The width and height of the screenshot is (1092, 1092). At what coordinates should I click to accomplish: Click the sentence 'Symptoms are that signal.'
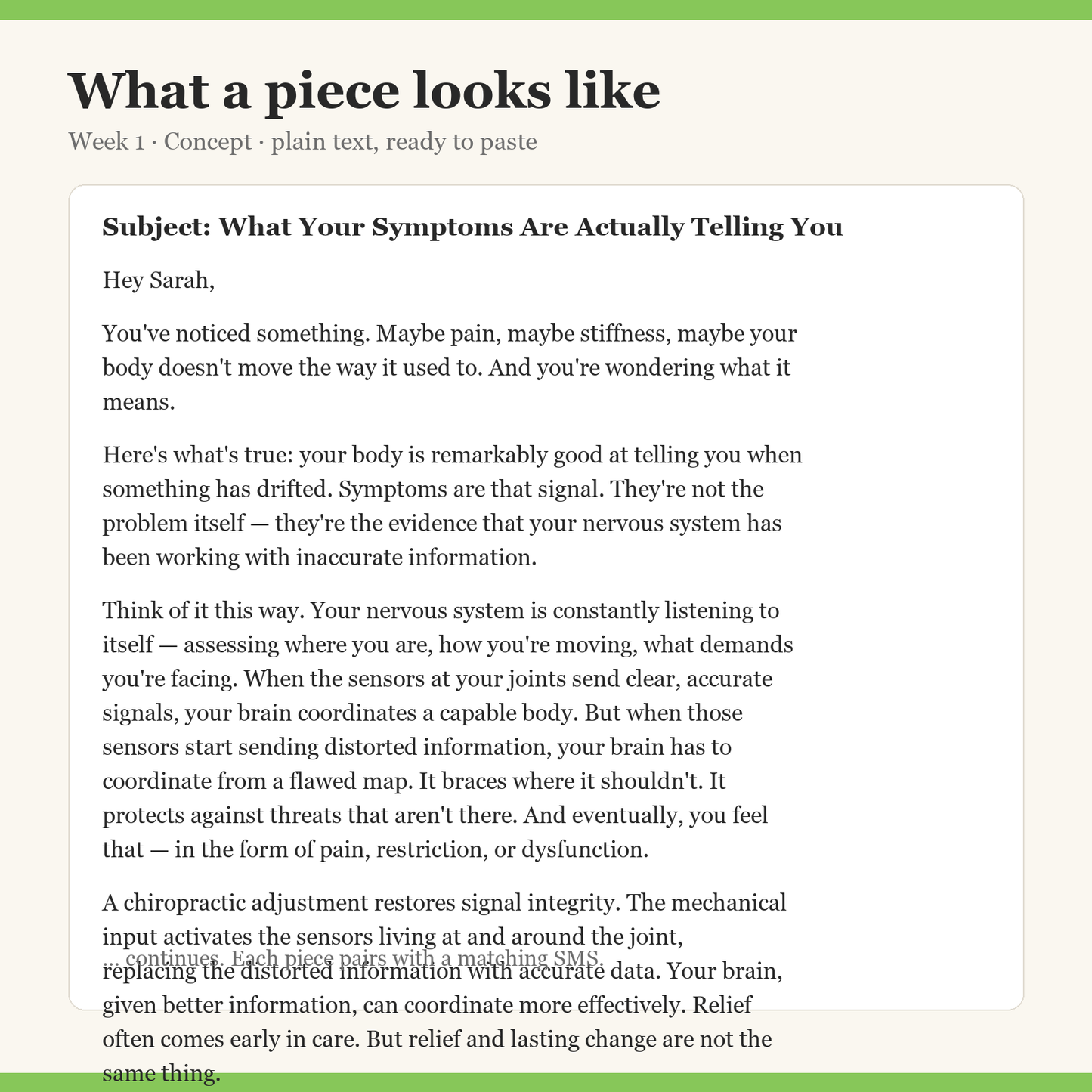[x=471, y=490]
